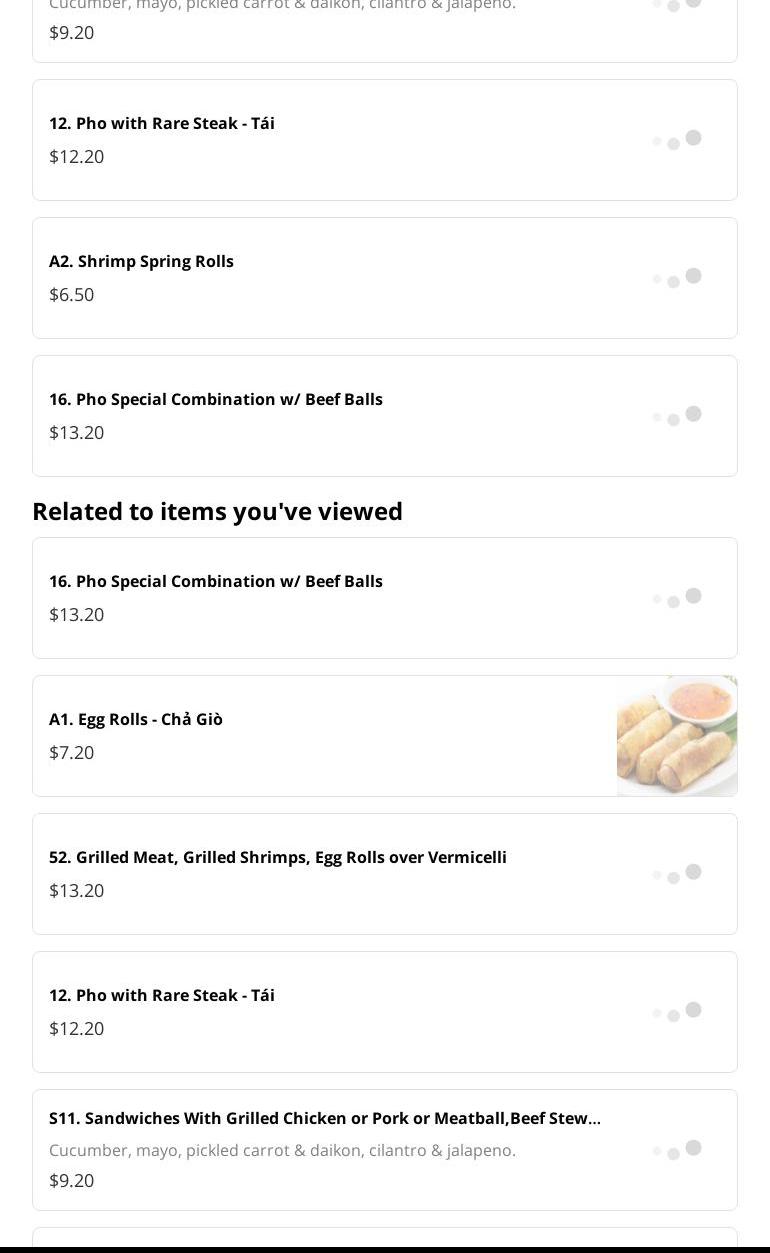Click $13.20 price of Grilled Meat Vermicelli
770x1253 pixels.
76,890
